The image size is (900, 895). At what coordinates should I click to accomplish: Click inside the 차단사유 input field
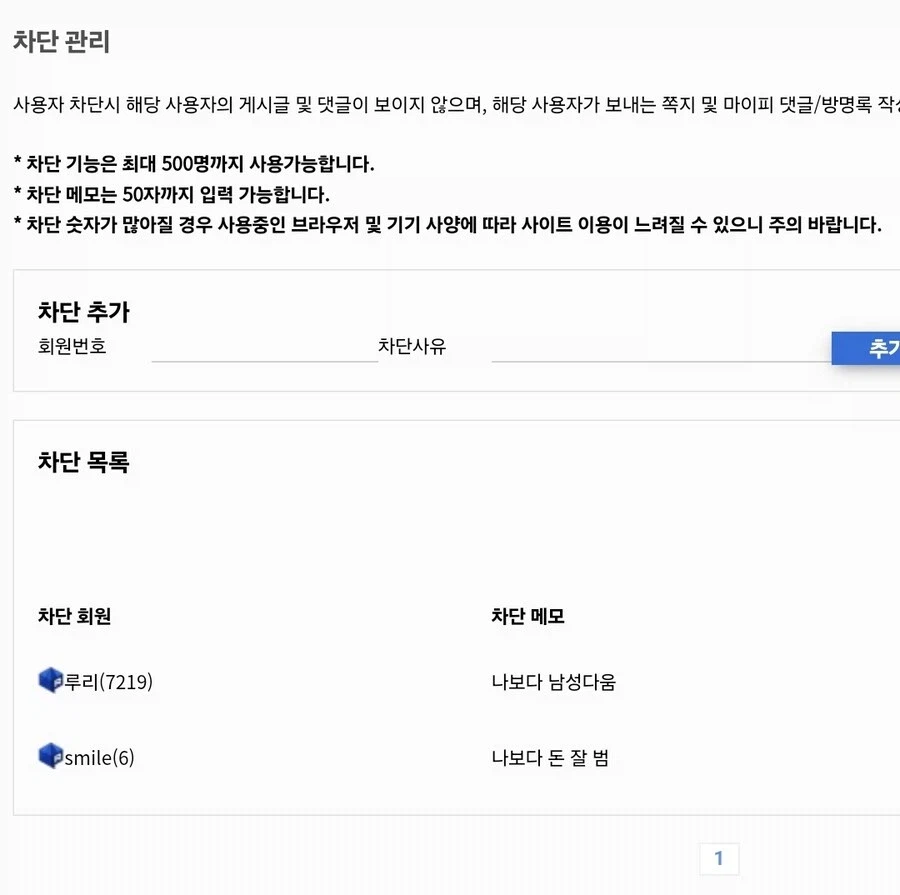tap(660, 348)
